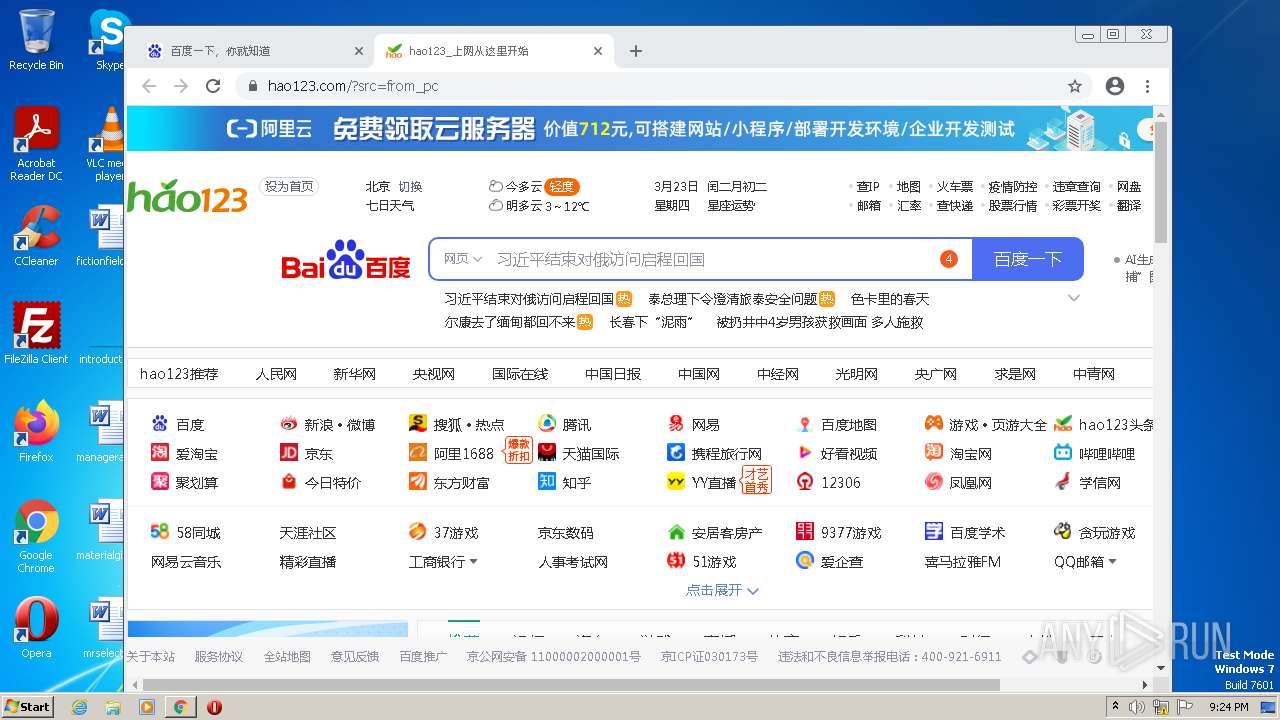Open the 星座运势 link
The width and height of the screenshot is (1280, 720).
pyautogui.click(x=731, y=206)
